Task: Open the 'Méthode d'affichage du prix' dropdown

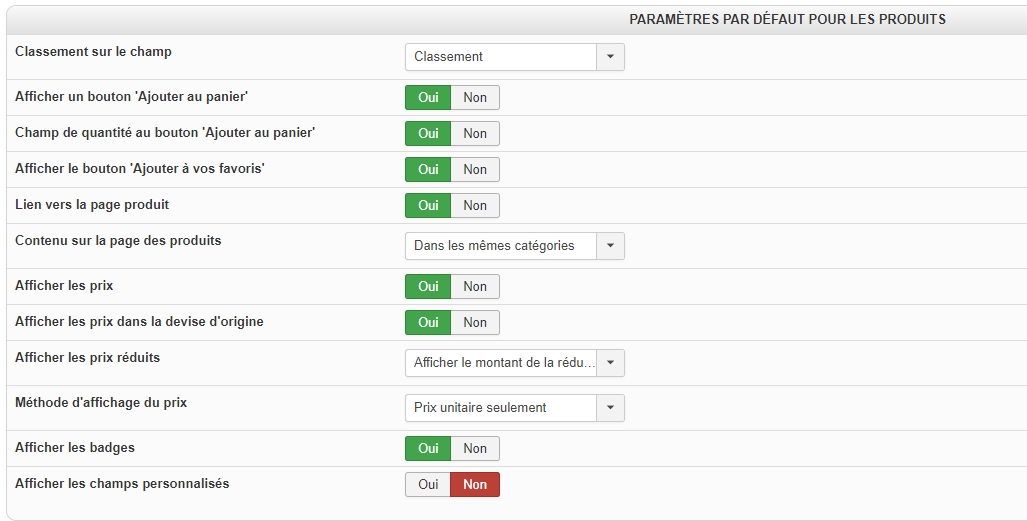Action: (x=610, y=408)
